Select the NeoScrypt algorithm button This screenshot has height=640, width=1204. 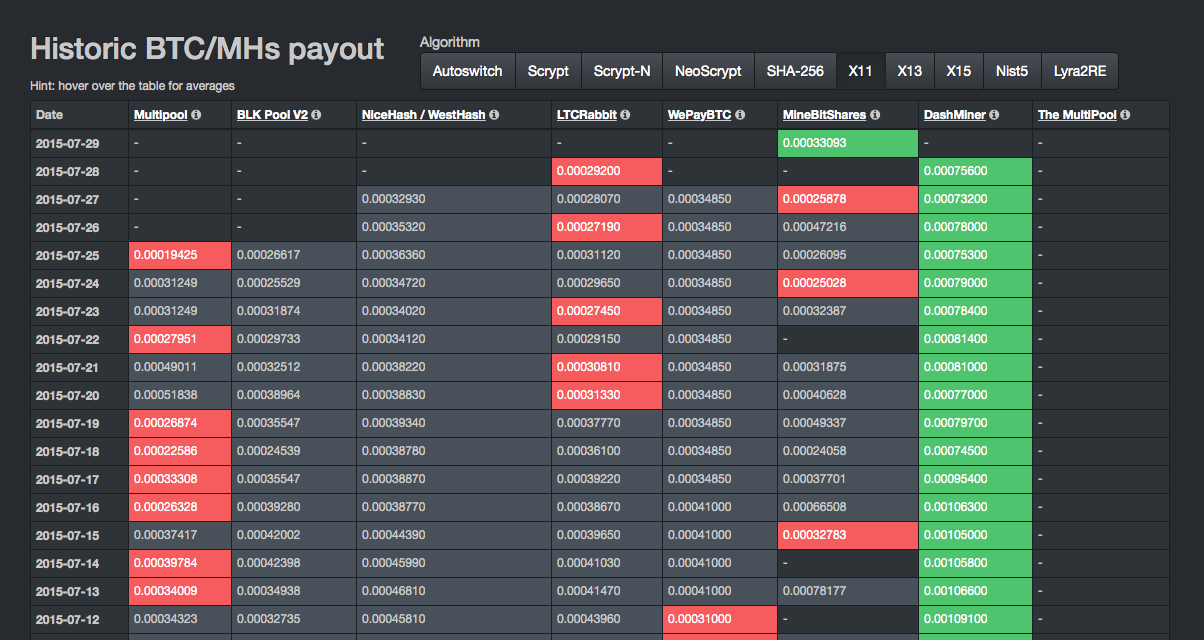(x=708, y=71)
